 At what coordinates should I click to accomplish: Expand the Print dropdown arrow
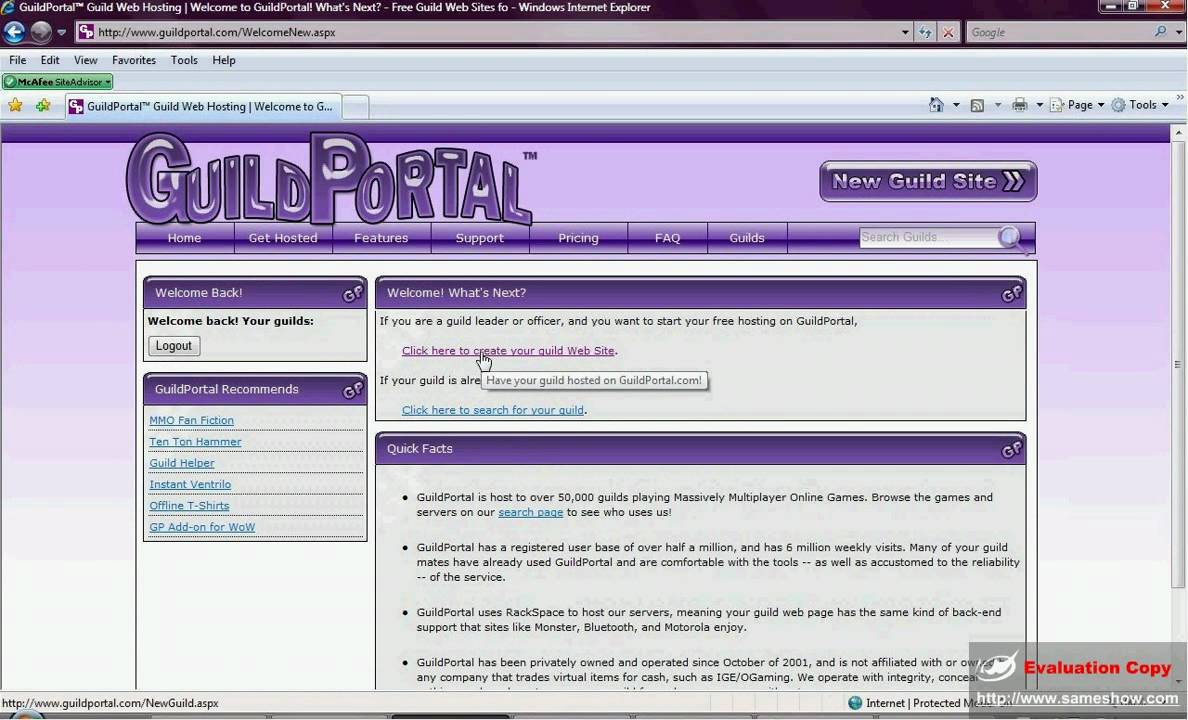[x=1040, y=105]
